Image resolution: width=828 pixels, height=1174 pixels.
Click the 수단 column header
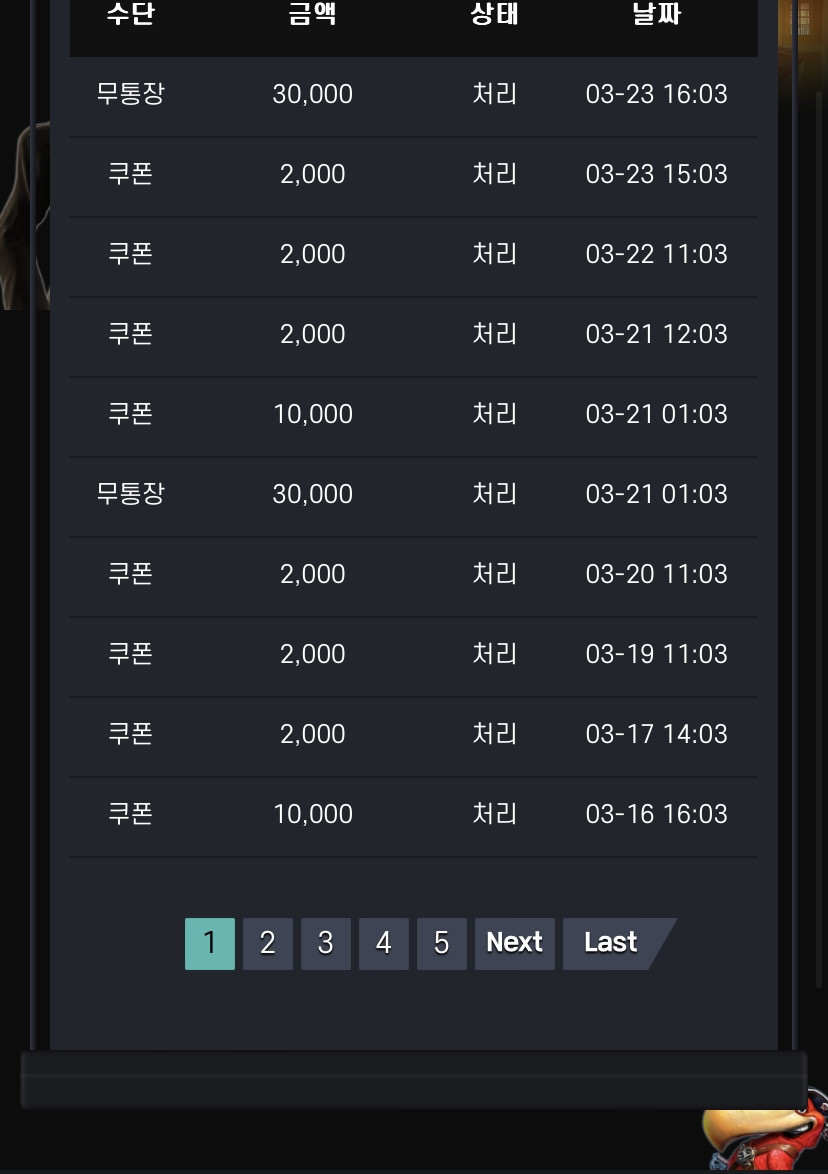click(130, 14)
